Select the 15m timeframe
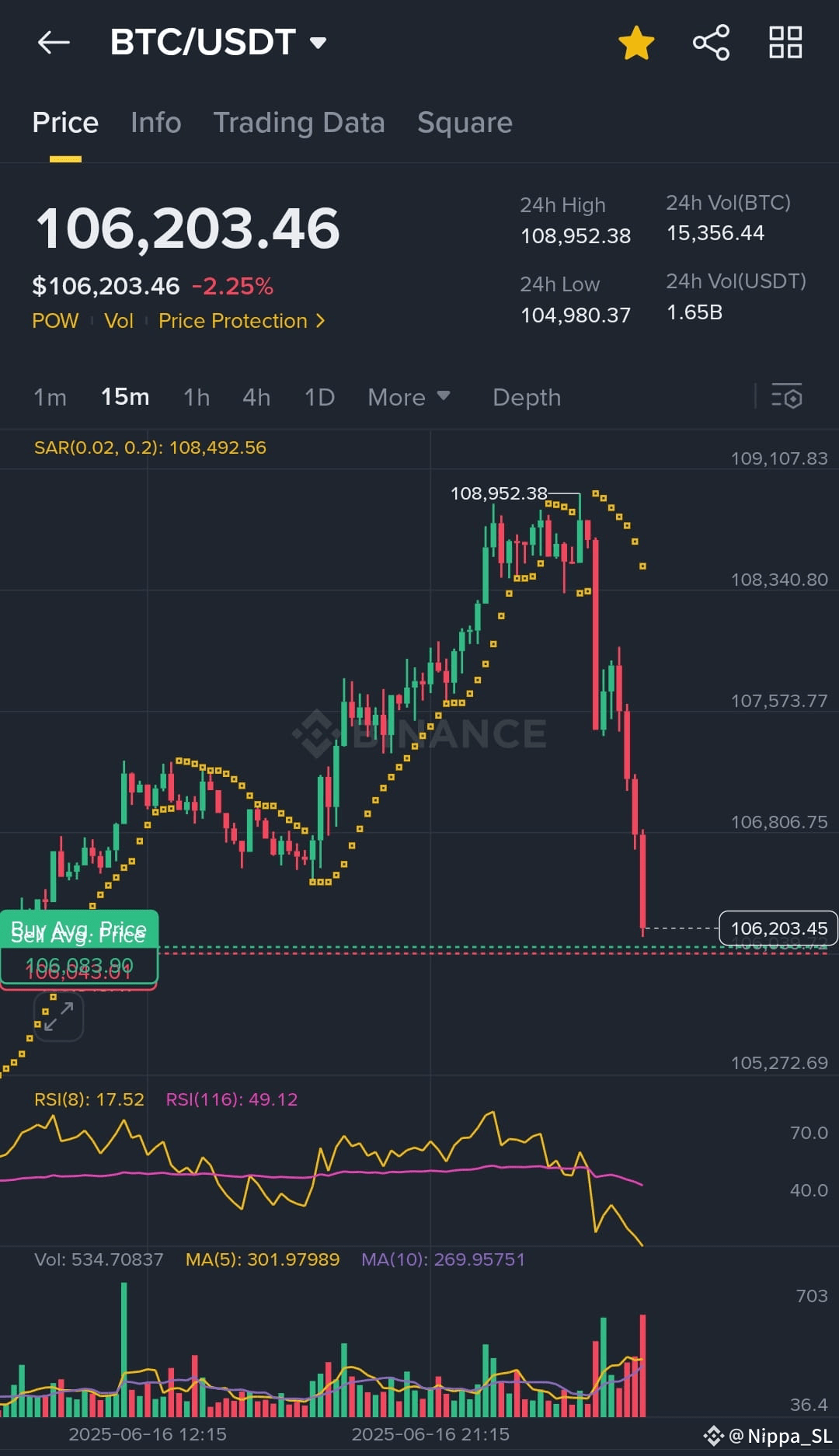839x1456 pixels. tap(125, 397)
